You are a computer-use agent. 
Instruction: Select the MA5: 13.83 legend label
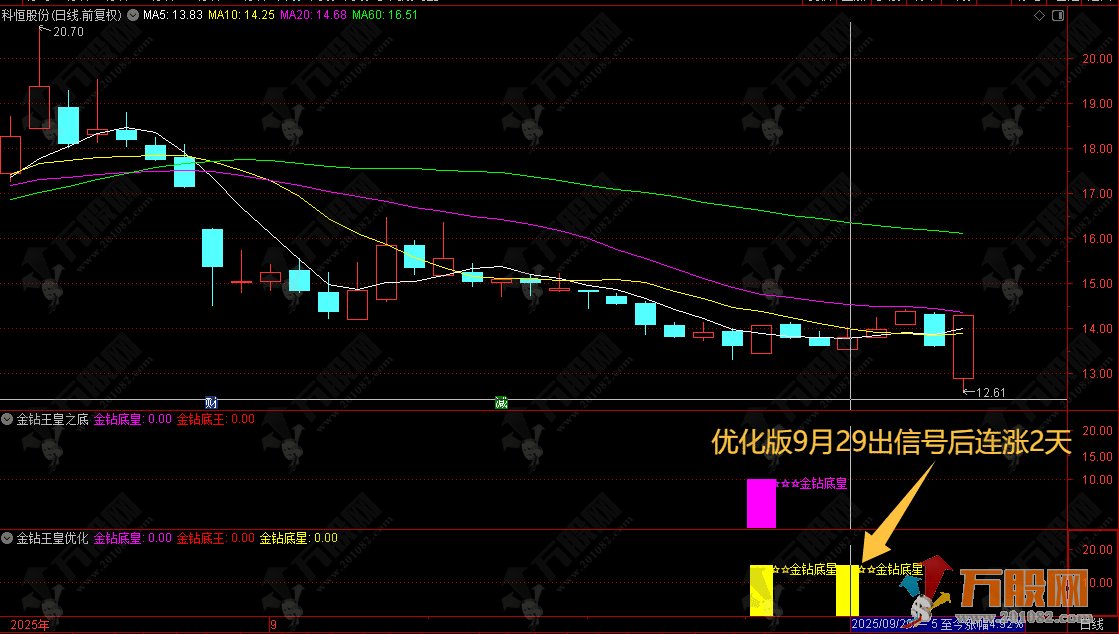(173, 15)
